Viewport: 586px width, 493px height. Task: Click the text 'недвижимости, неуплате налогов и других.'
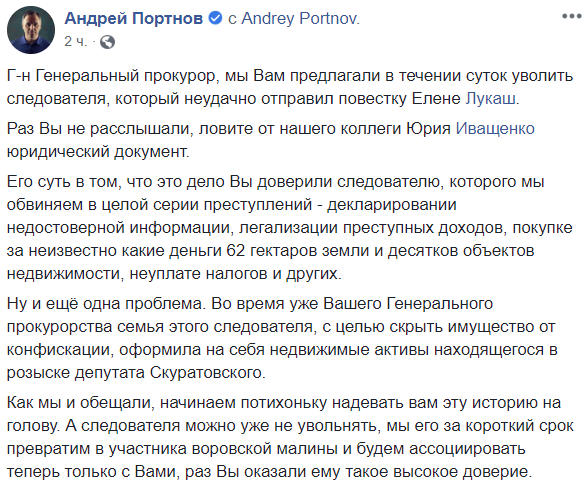coord(174,274)
